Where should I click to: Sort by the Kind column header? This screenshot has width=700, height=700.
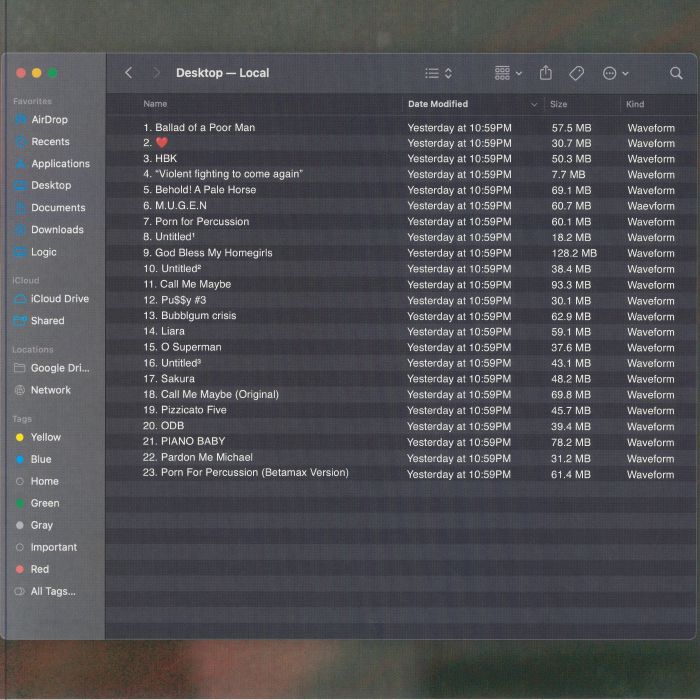click(634, 104)
